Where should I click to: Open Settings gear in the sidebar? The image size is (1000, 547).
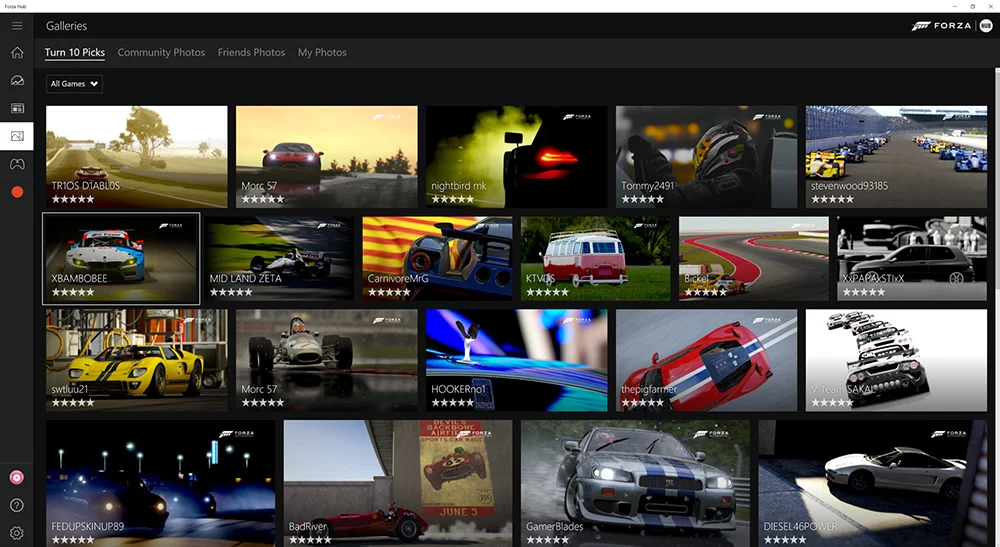coord(17,533)
